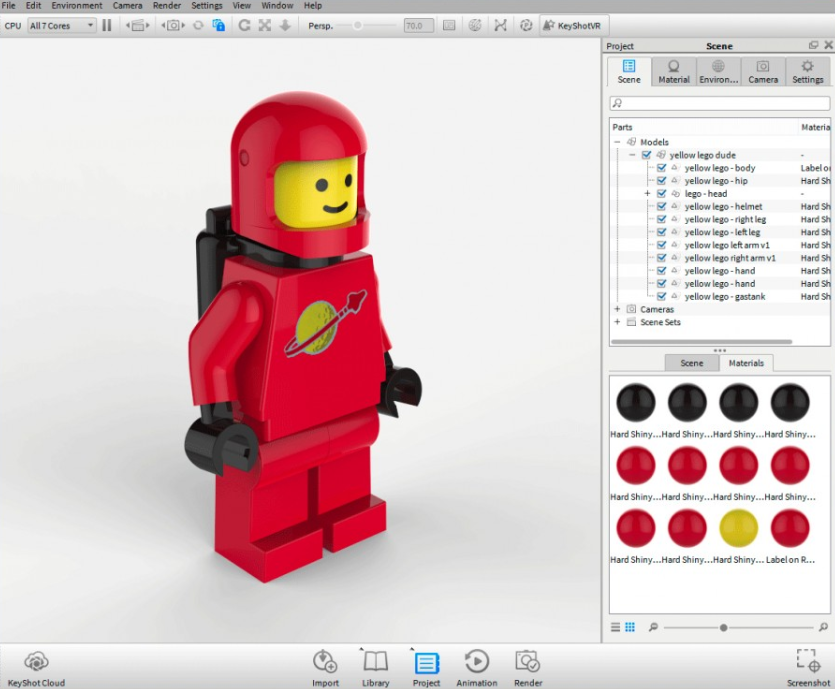Toggle the Project window

tap(426, 669)
